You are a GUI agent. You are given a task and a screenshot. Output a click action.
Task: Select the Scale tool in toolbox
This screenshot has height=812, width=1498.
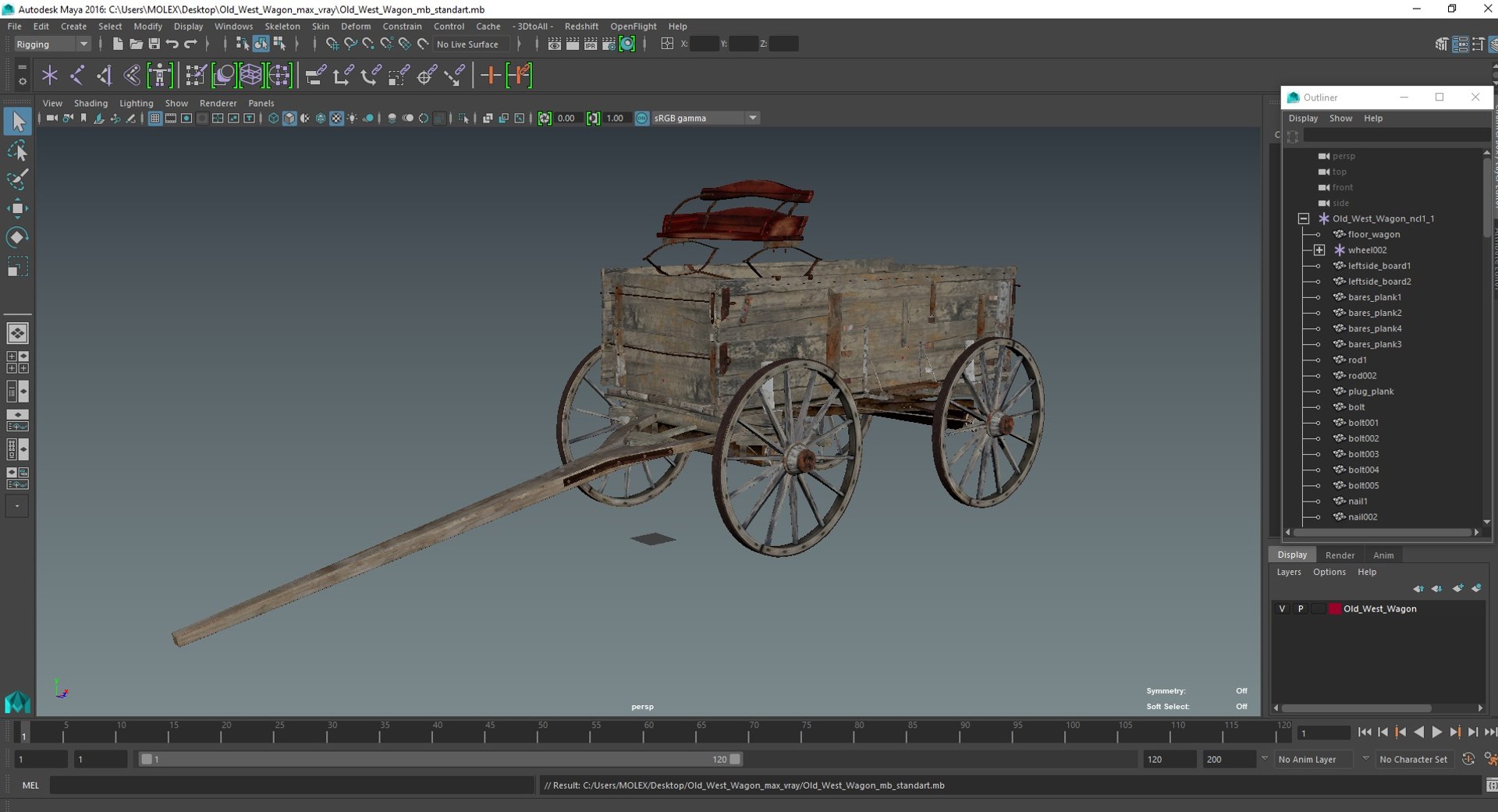click(x=17, y=268)
